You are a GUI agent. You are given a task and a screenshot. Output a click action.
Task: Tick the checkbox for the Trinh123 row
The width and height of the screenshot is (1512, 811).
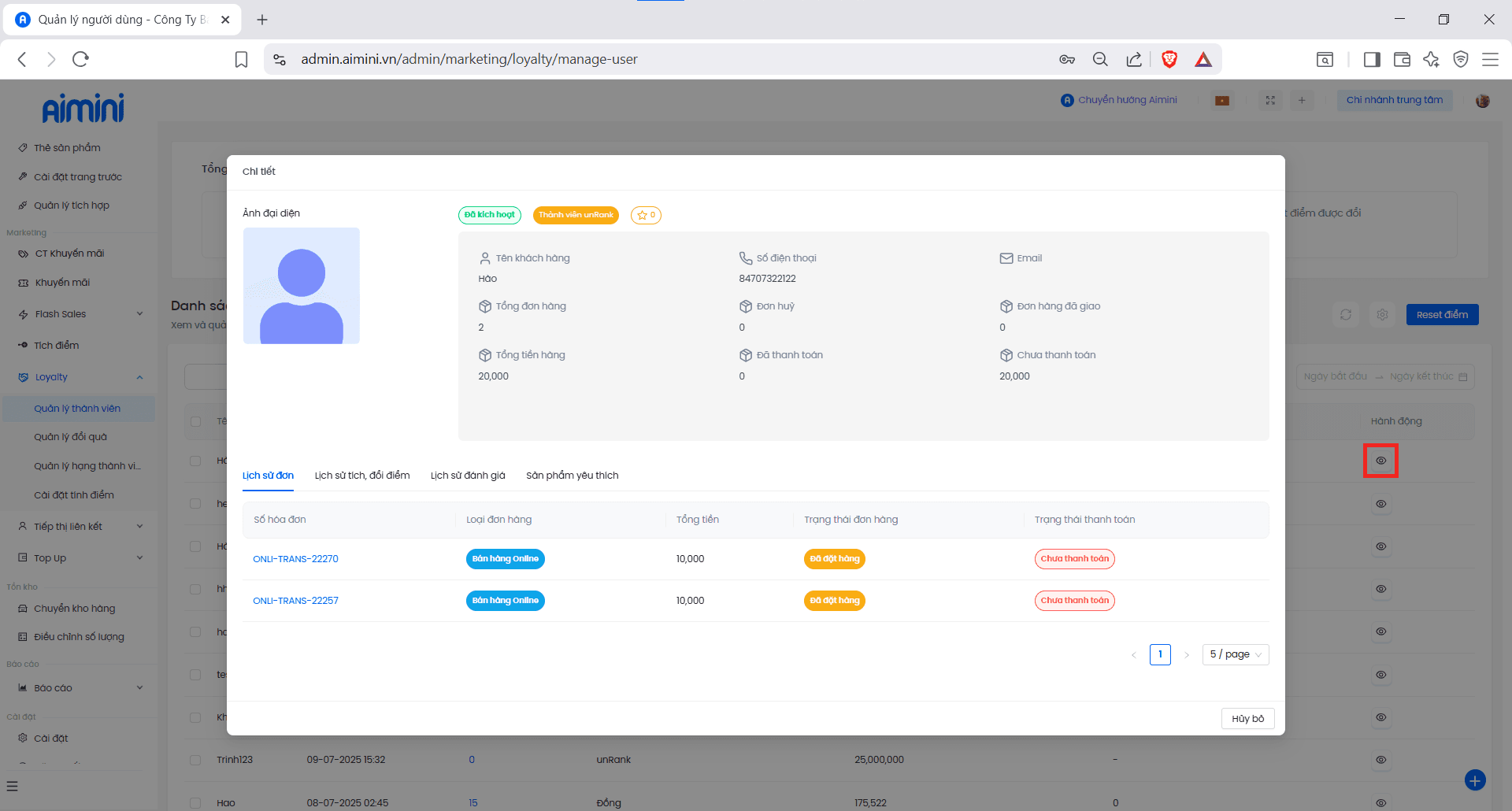point(195,760)
